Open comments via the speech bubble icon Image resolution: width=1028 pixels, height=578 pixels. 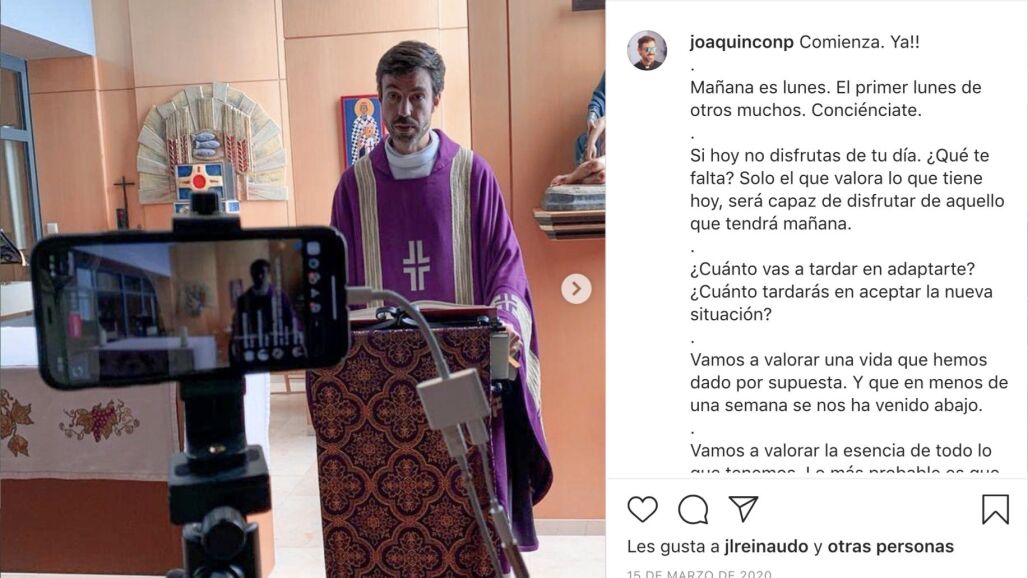click(x=693, y=509)
